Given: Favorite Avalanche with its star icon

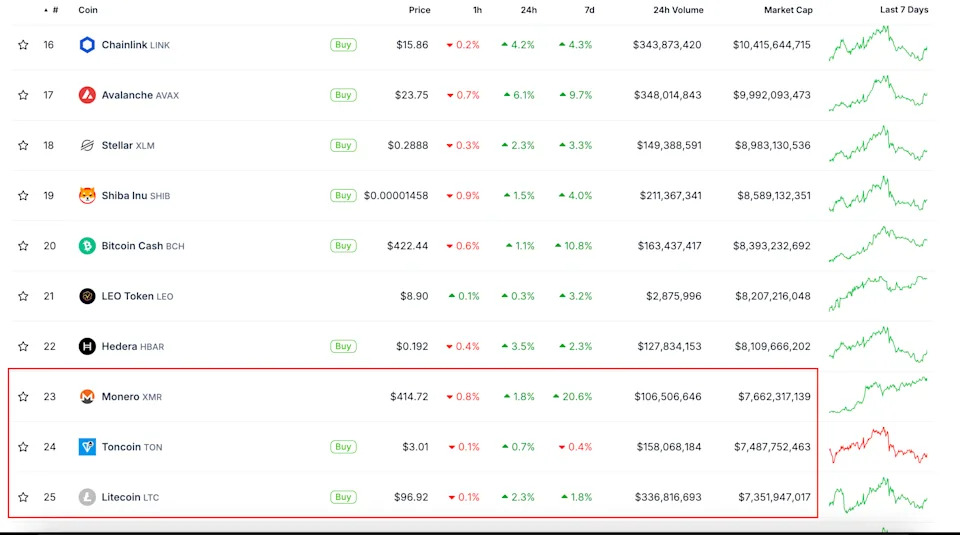Looking at the screenshot, I should point(23,95).
